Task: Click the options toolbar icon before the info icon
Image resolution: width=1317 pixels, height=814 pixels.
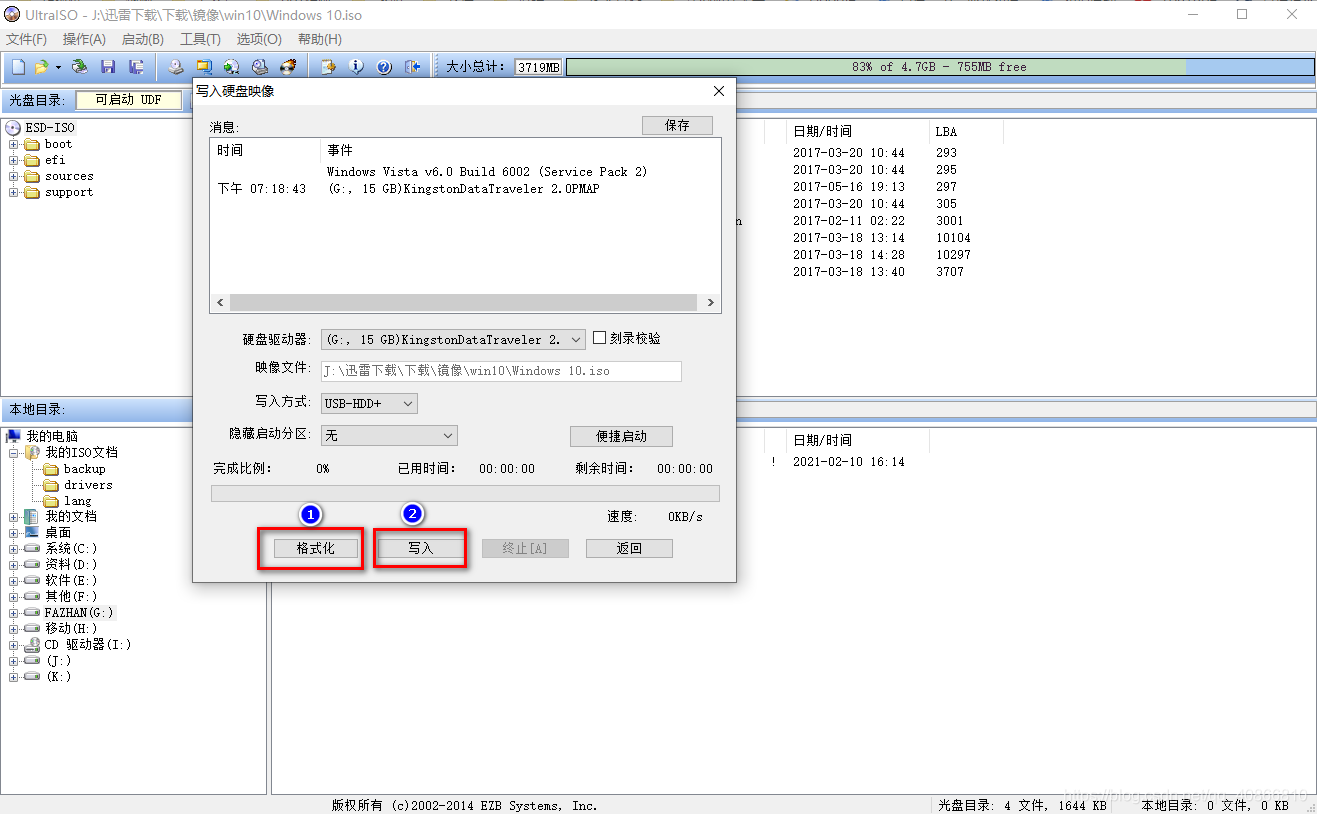Action: [x=328, y=67]
